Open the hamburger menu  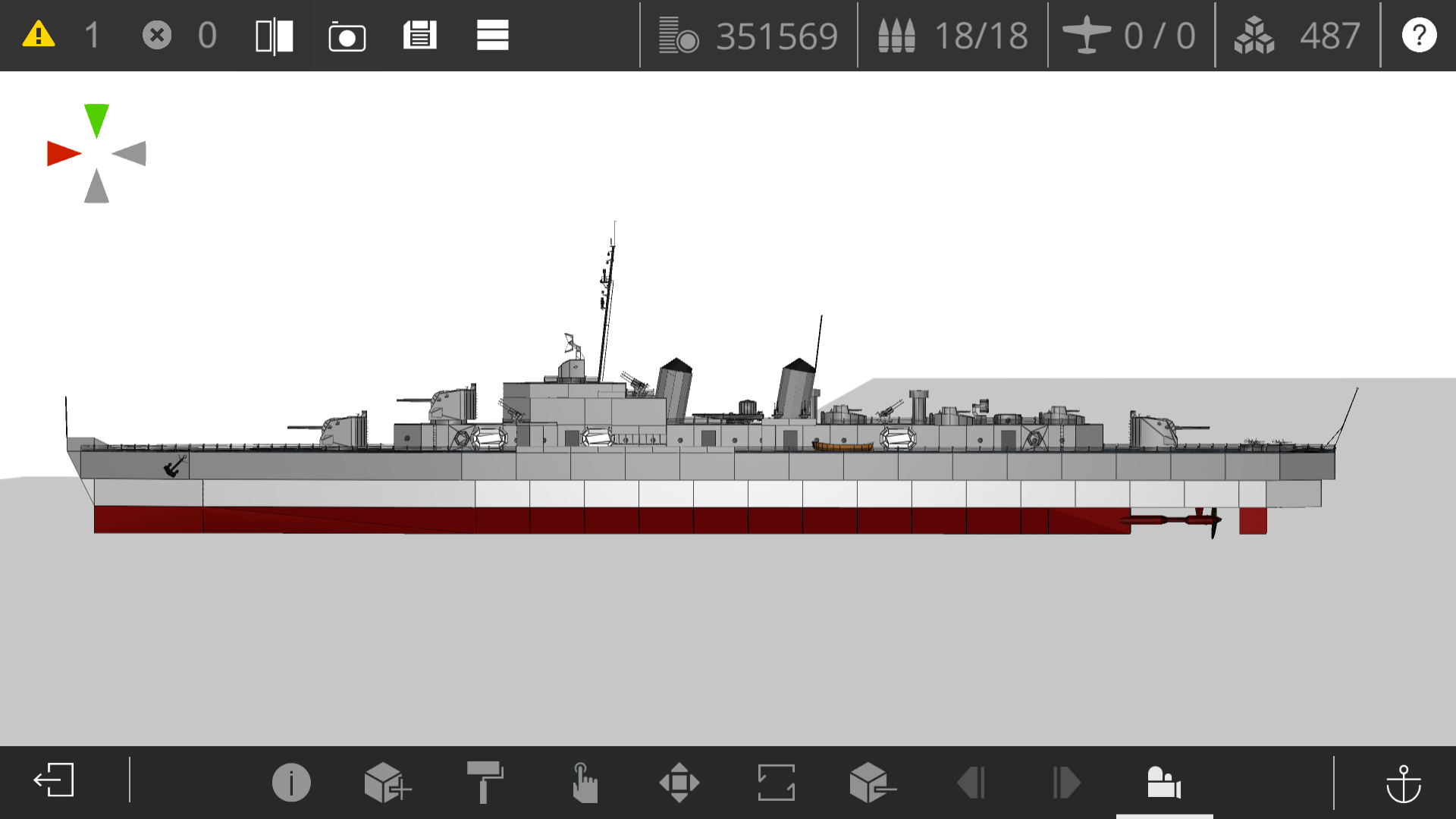492,35
